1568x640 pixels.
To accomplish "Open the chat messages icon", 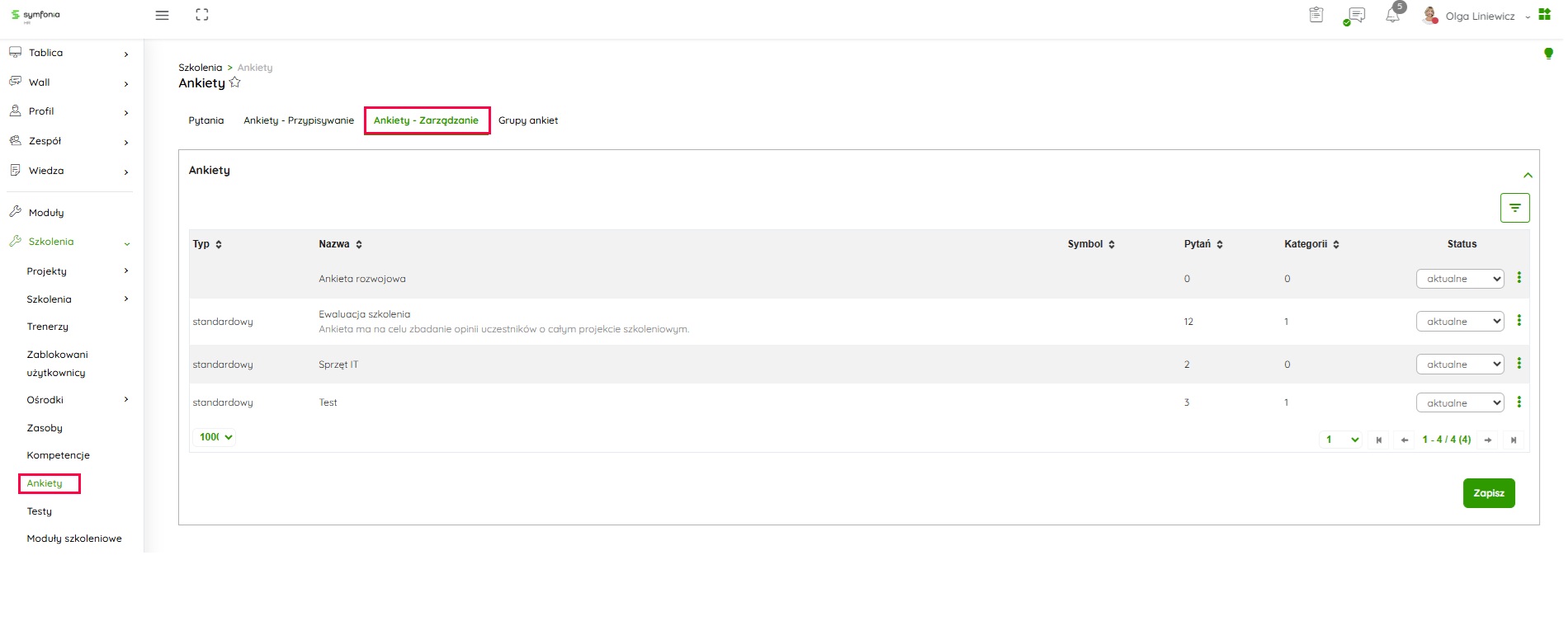I will click(1354, 16).
